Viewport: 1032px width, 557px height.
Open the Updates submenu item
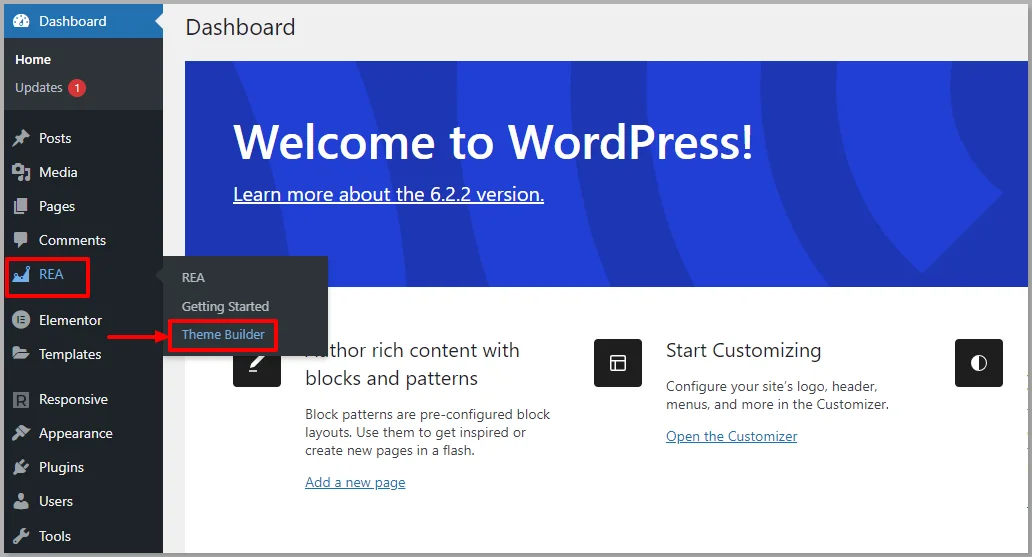[39, 88]
